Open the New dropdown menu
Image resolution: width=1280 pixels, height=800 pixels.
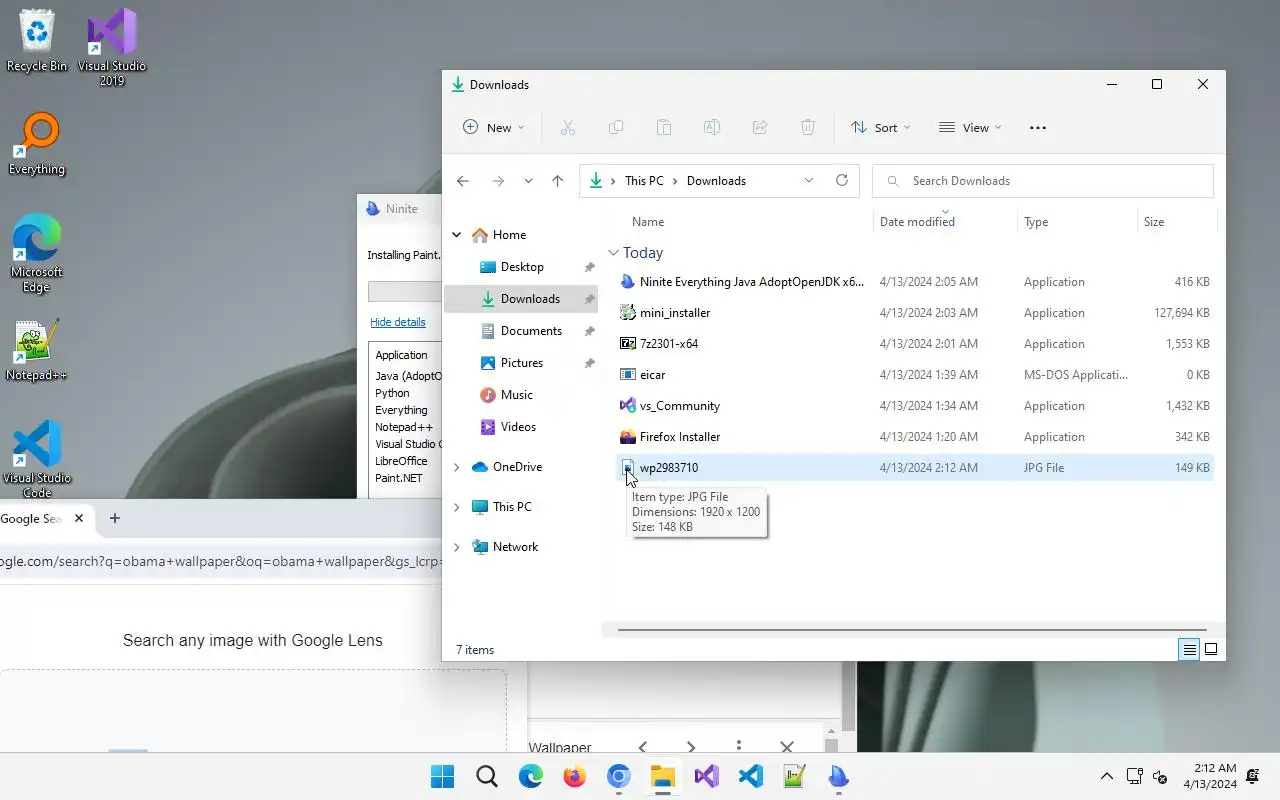[493, 128]
